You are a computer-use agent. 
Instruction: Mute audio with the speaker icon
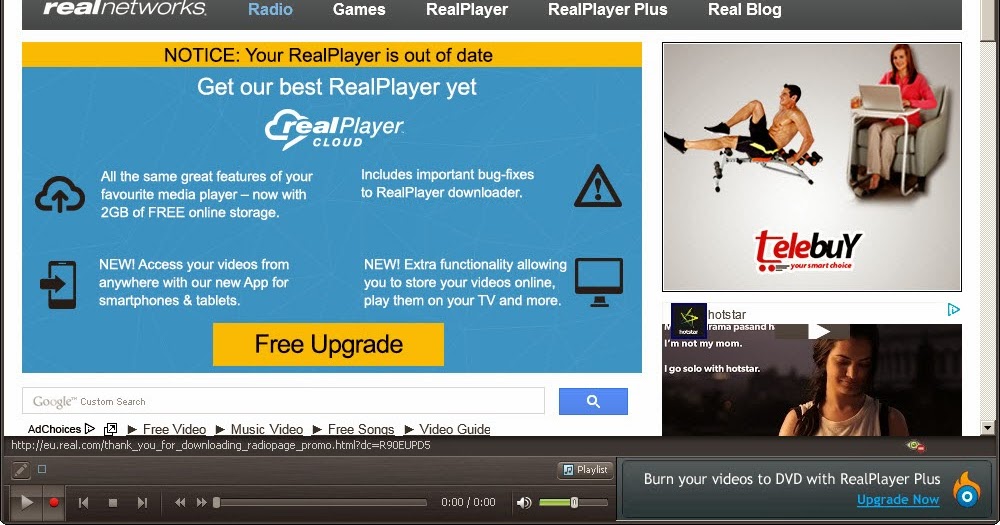(524, 503)
